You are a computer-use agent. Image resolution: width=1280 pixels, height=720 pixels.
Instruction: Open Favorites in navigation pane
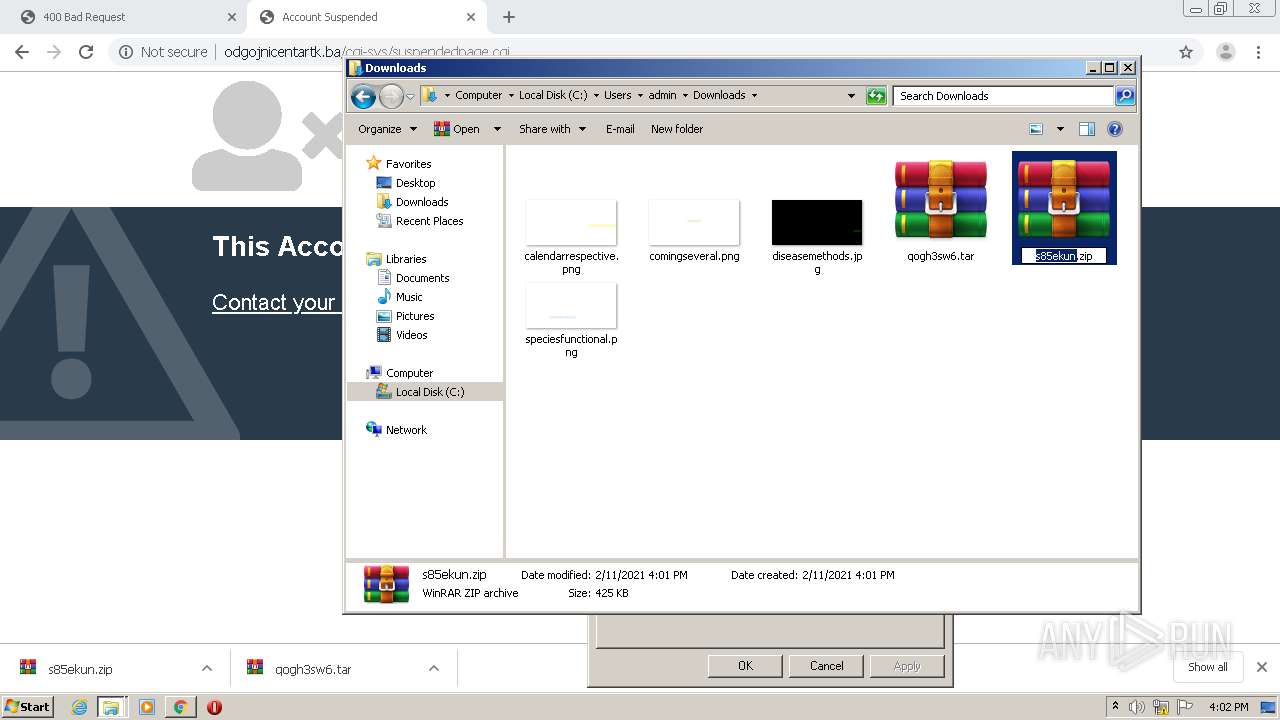[x=408, y=164]
